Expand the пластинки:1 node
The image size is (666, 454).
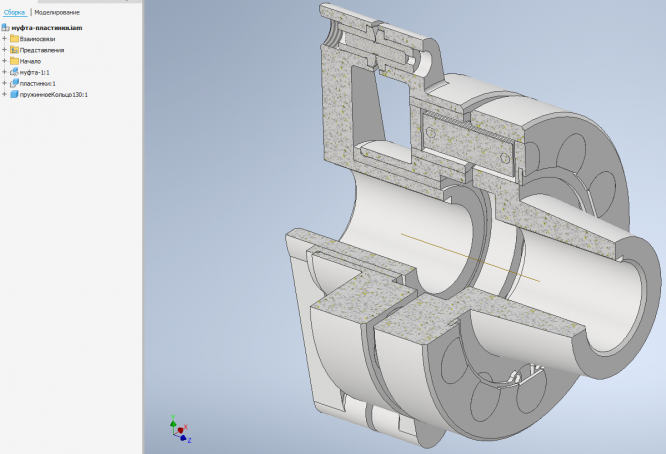tap(4, 84)
